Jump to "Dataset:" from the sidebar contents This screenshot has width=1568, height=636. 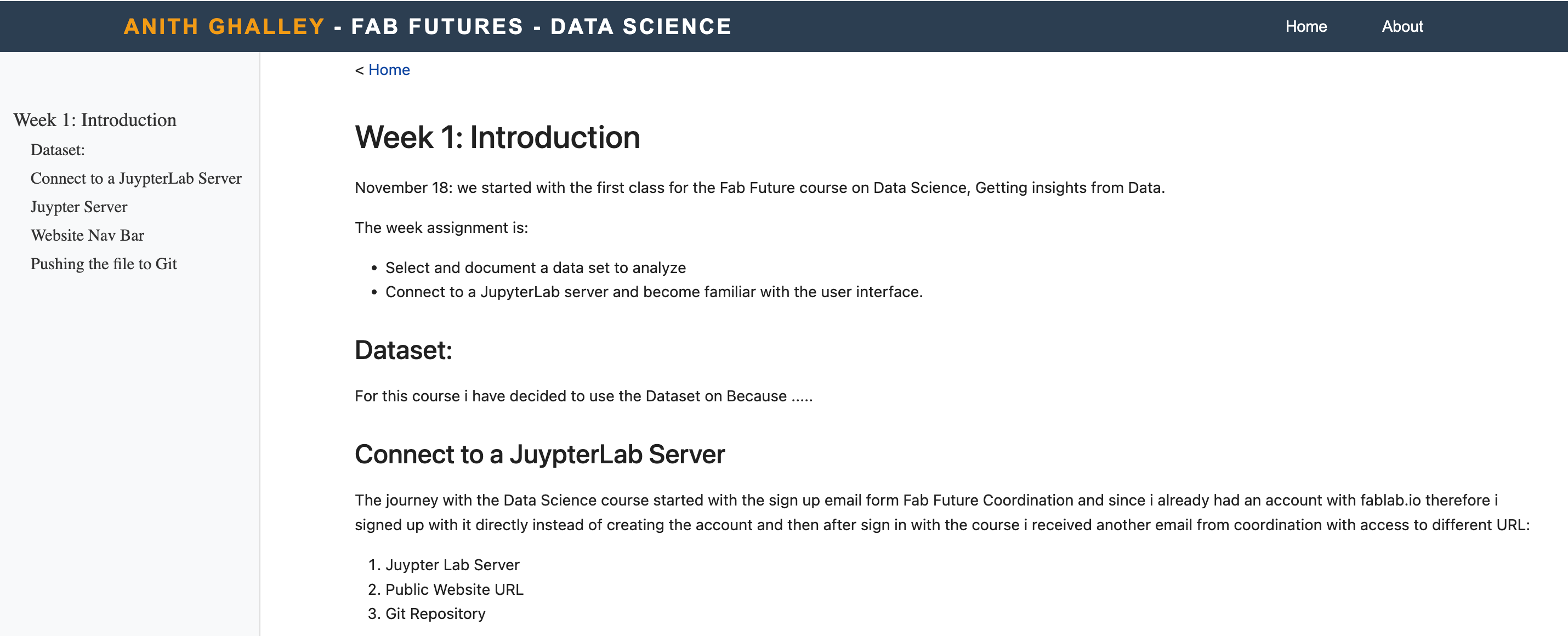58,150
